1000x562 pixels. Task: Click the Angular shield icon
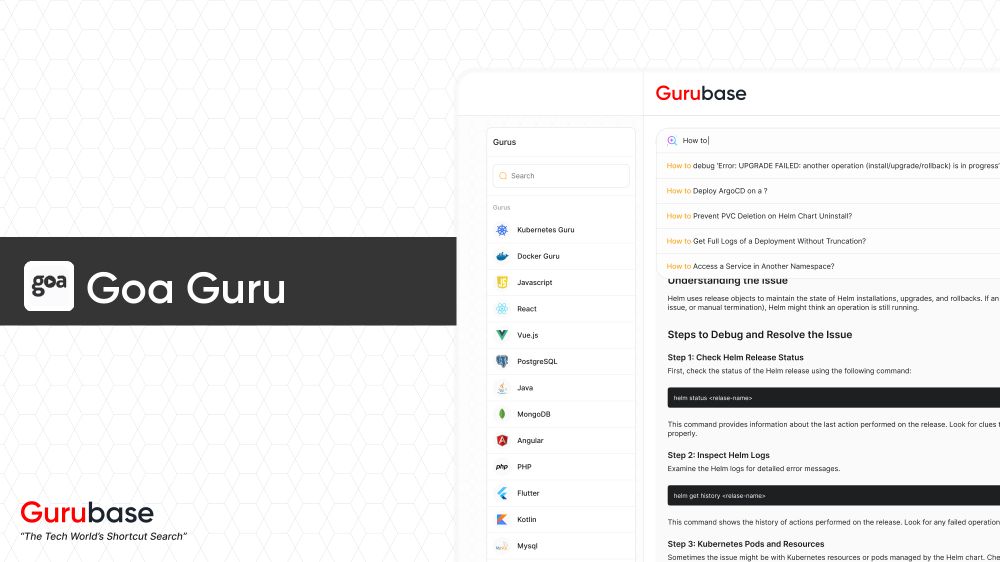(x=502, y=440)
